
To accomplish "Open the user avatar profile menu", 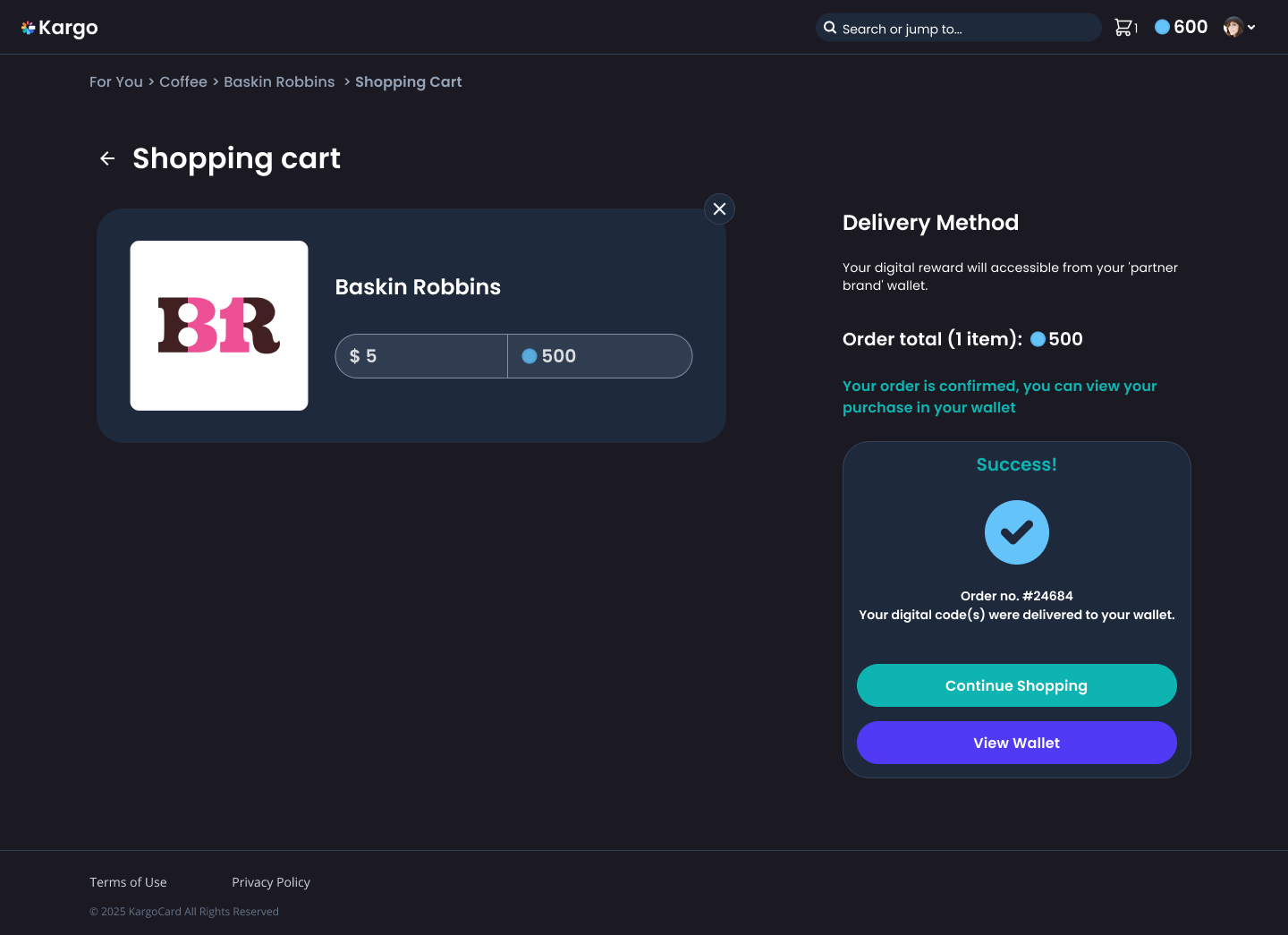I will point(1233,27).
